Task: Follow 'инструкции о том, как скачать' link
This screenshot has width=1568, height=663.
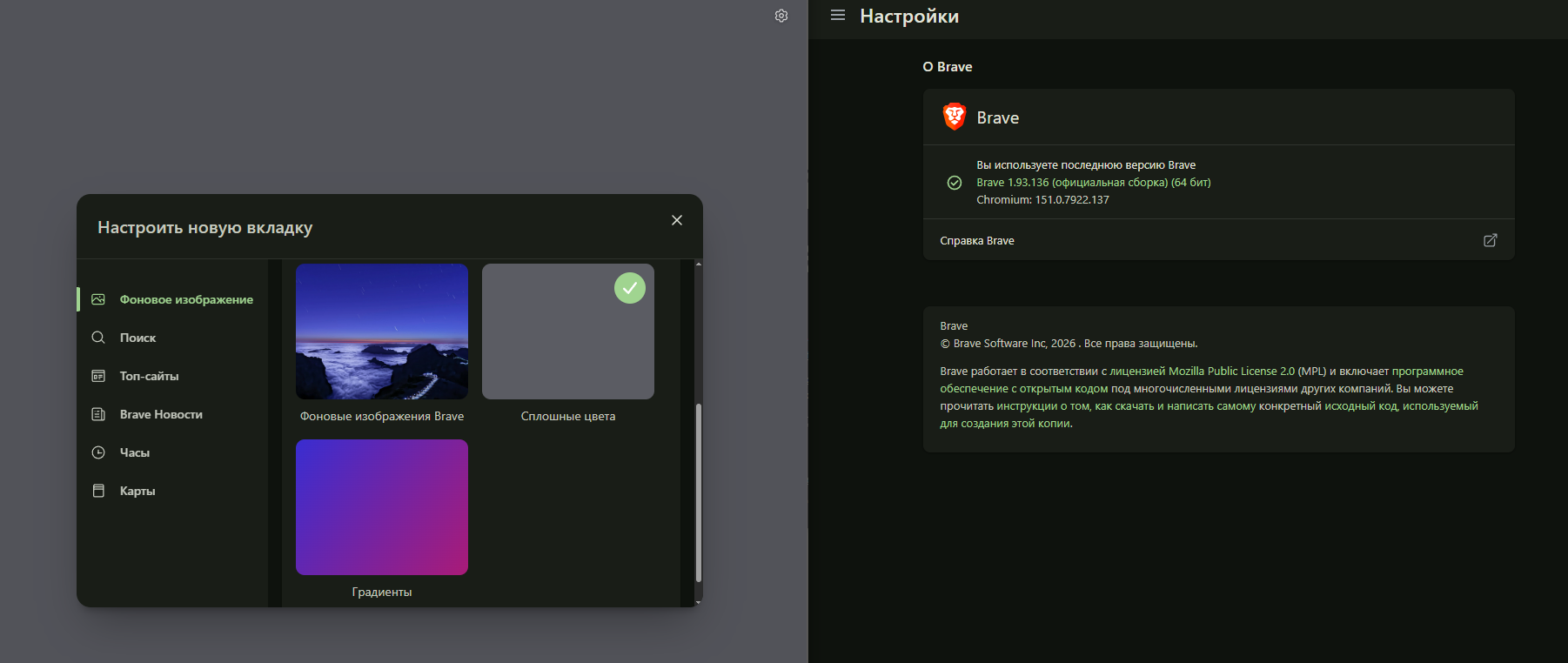Action: tap(1075, 406)
